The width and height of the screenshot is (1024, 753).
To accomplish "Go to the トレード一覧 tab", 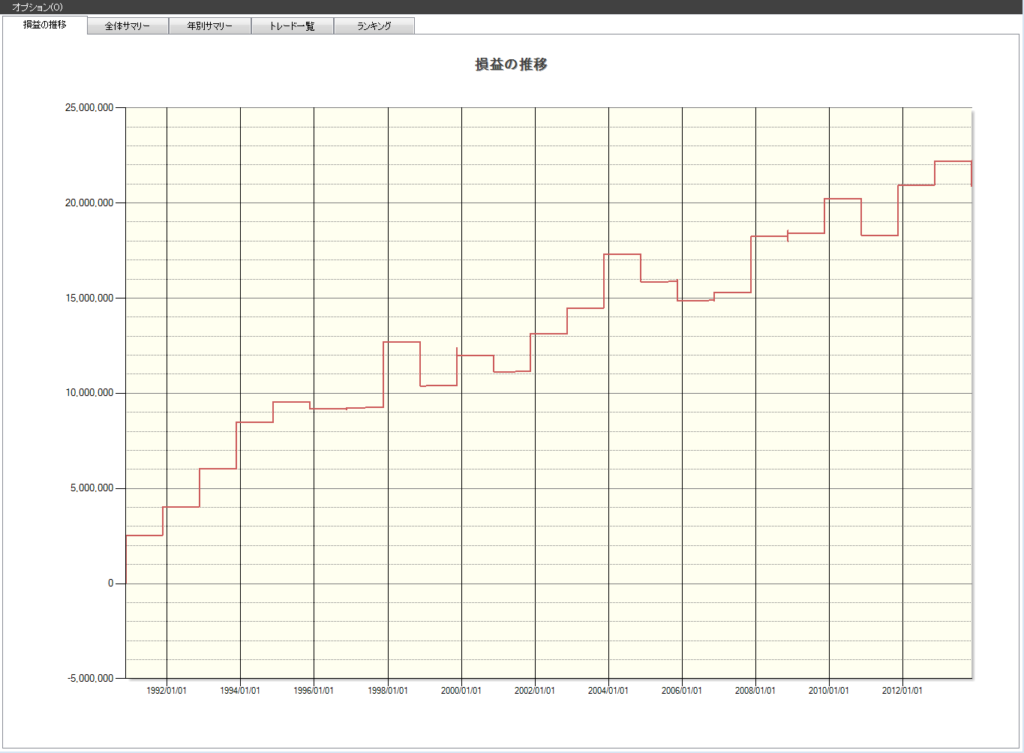I will click(292, 26).
